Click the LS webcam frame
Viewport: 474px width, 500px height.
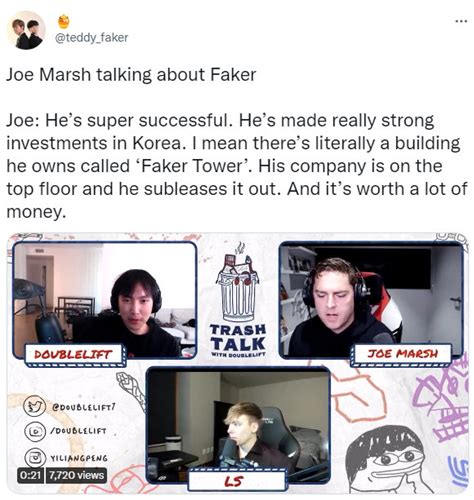[x=238, y=425]
